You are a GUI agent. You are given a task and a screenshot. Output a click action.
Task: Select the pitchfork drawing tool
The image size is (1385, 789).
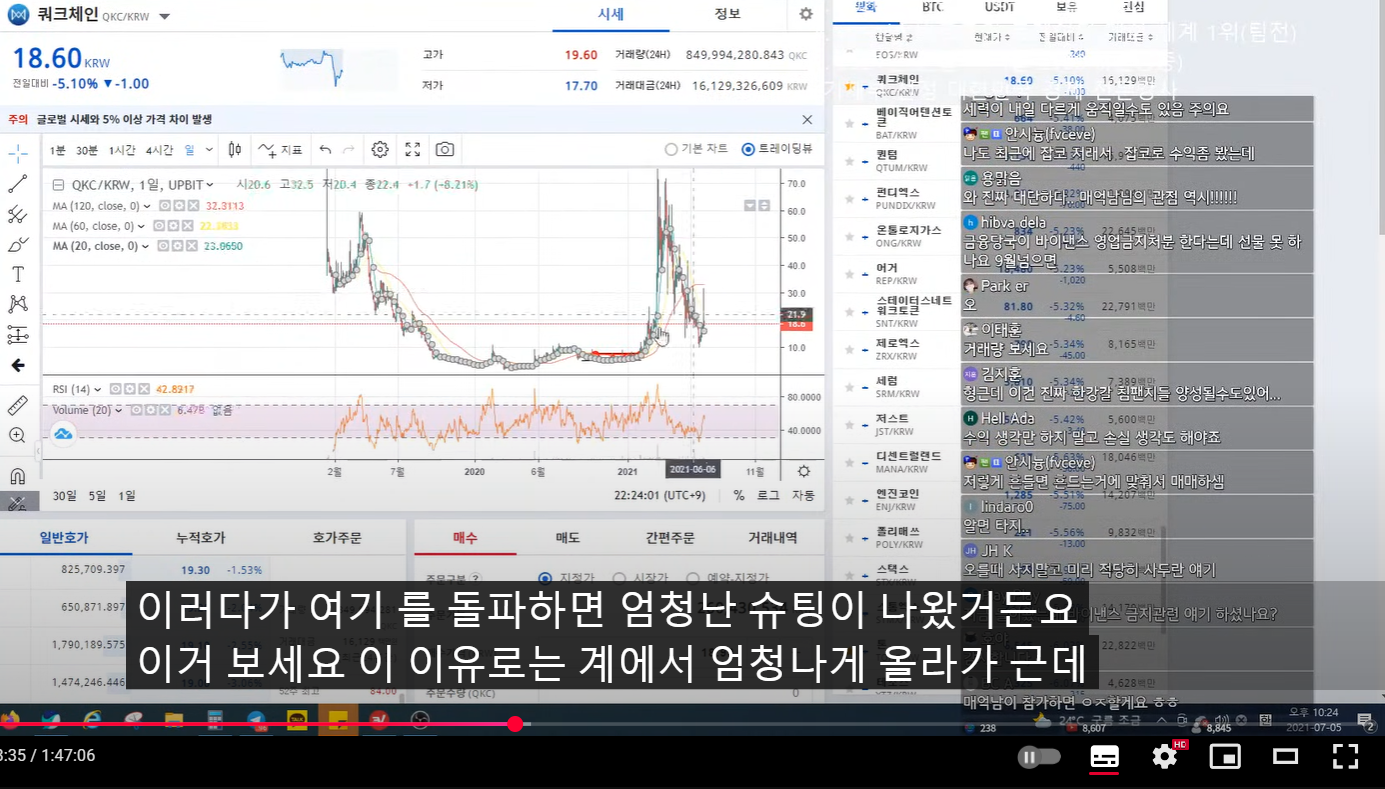[x=18, y=214]
